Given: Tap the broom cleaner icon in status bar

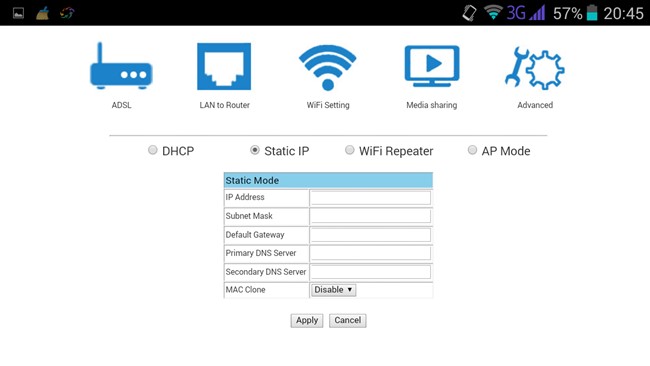Looking at the screenshot, I should click(42, 13).
